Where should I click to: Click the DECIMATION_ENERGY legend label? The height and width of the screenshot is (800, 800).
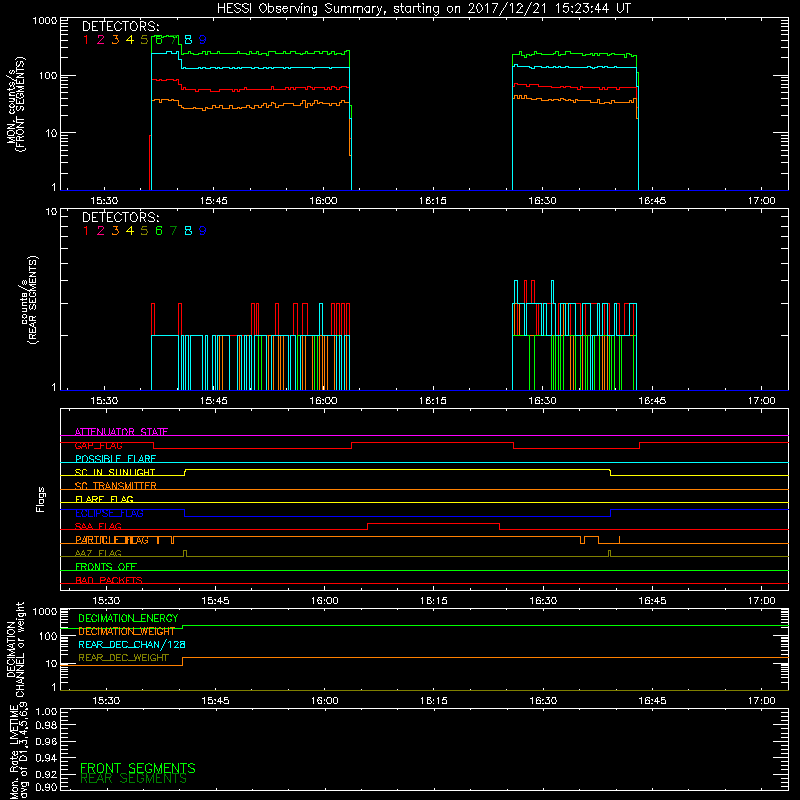128,618
